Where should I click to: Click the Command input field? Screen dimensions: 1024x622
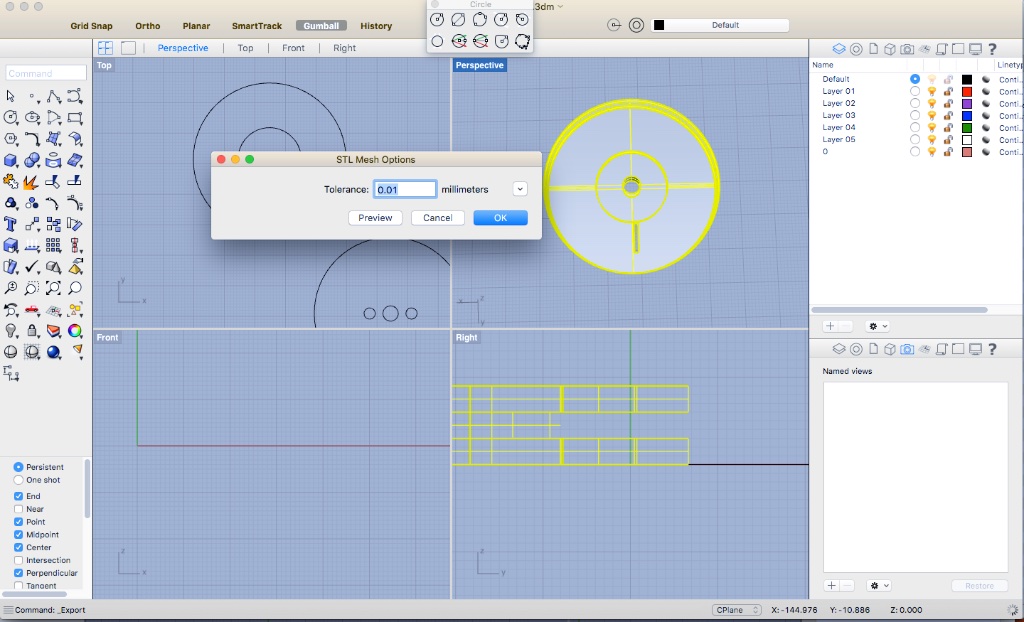(46, 73)
